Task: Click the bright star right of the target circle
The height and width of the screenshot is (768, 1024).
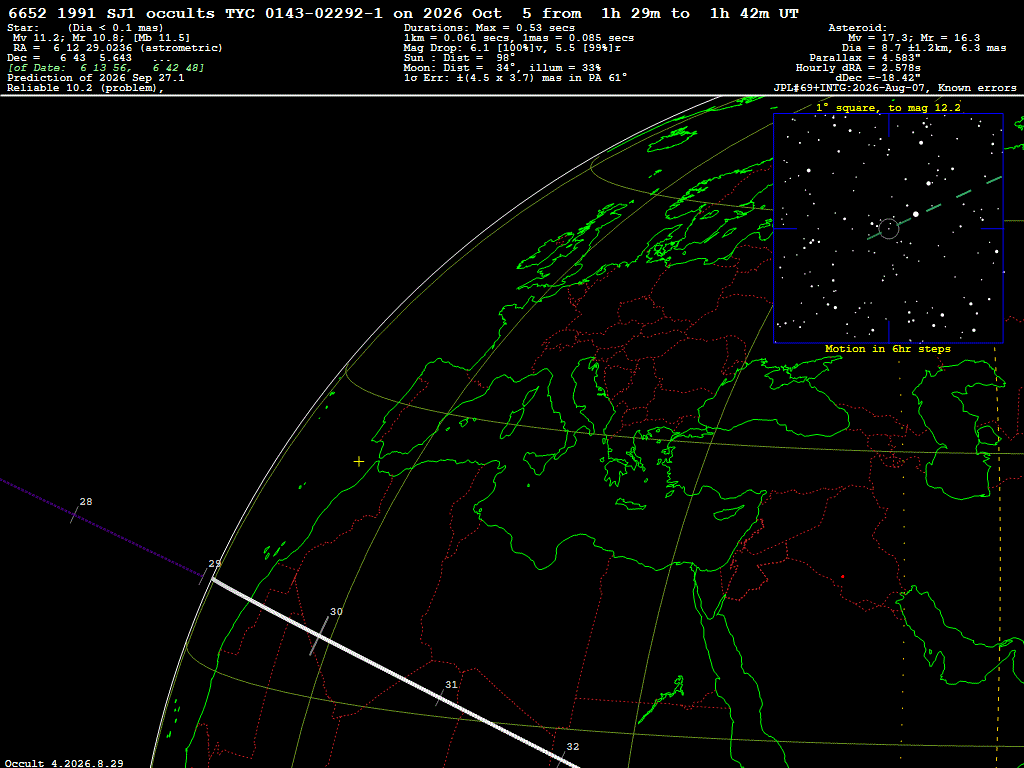Action: tap(916, 214)
